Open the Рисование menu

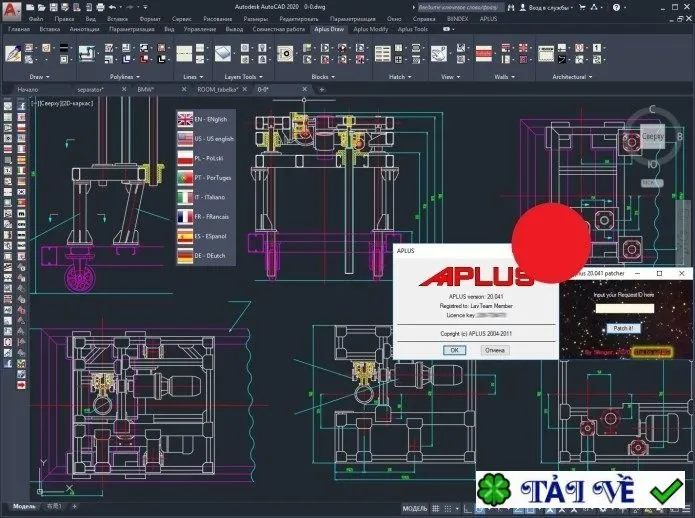tap(218, 19)
